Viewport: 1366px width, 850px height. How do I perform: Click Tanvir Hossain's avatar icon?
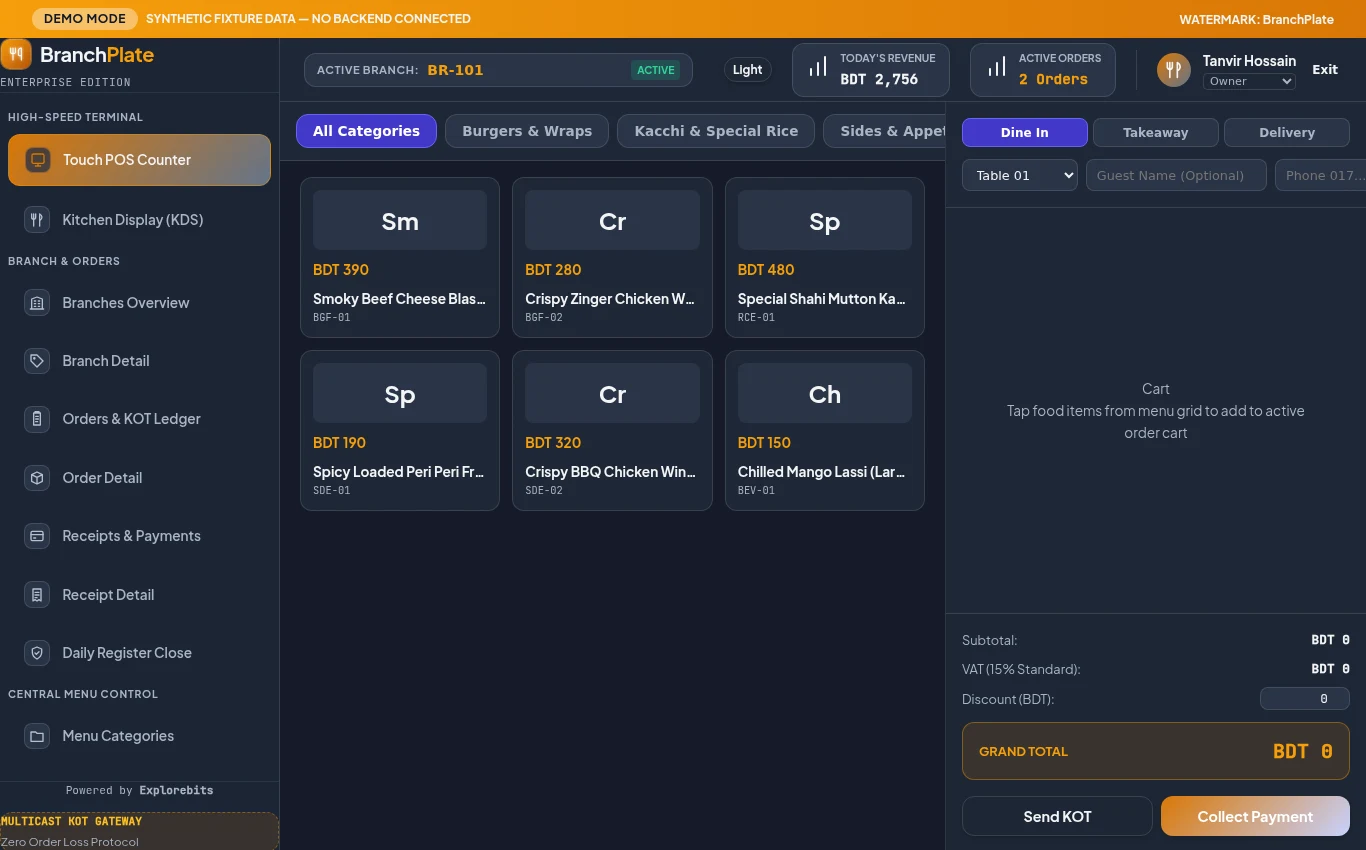click(1174, 70)
